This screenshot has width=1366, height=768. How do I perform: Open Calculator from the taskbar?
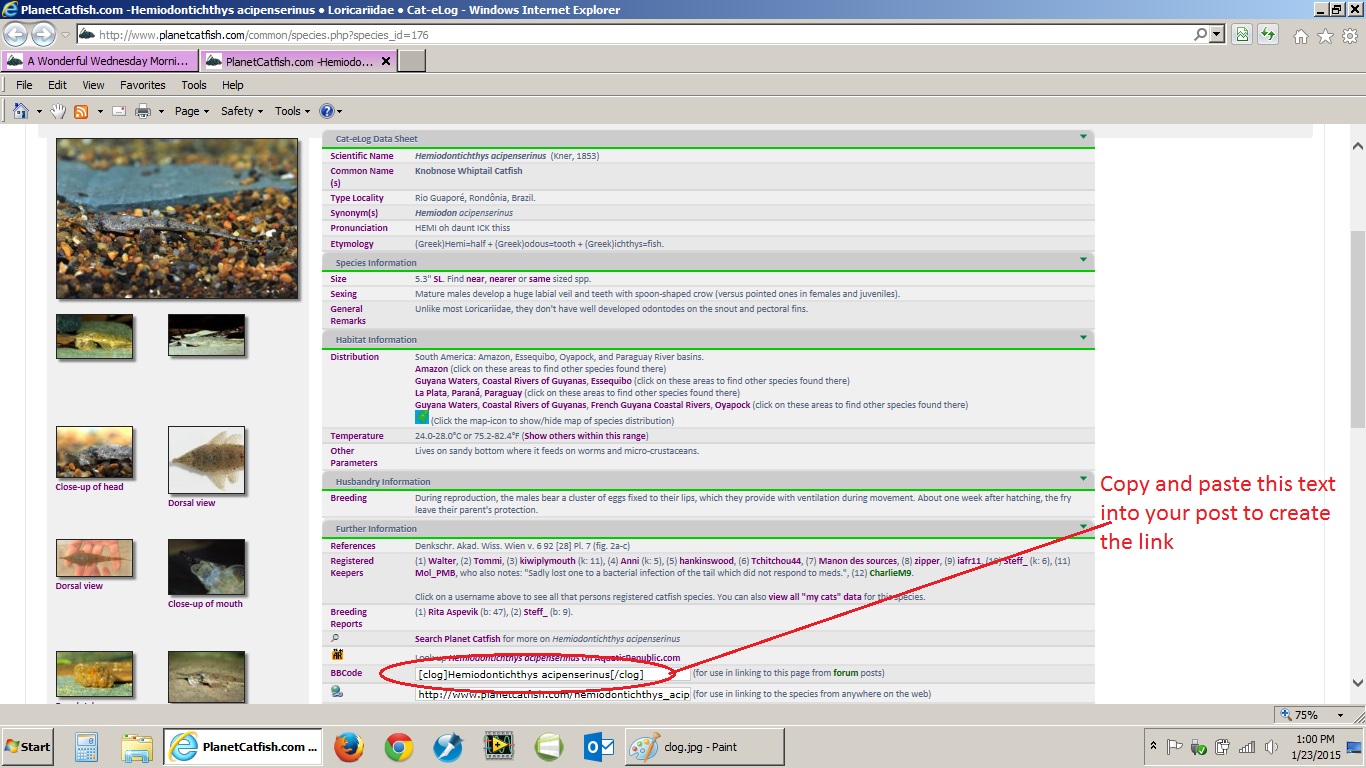pyautogui.click(x=86, y=747)
